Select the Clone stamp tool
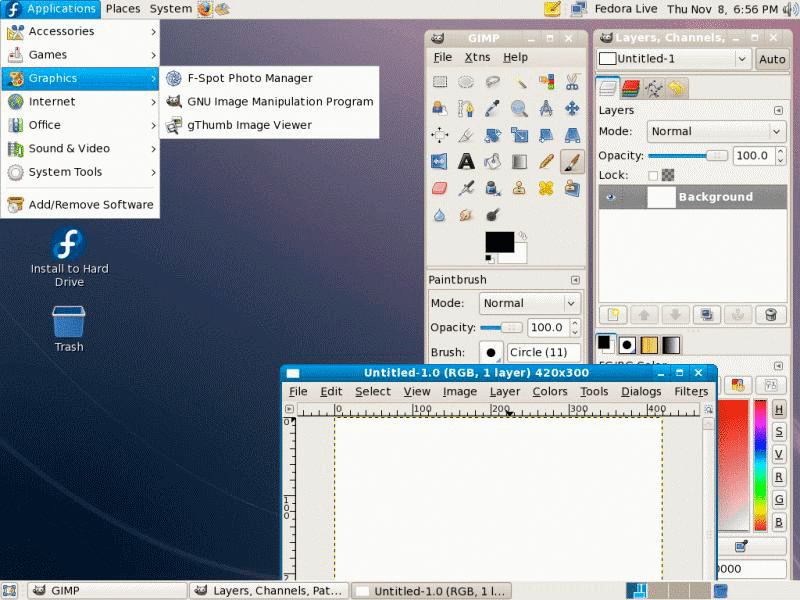This screenshot has width=800, height=600. coord(519,188)
